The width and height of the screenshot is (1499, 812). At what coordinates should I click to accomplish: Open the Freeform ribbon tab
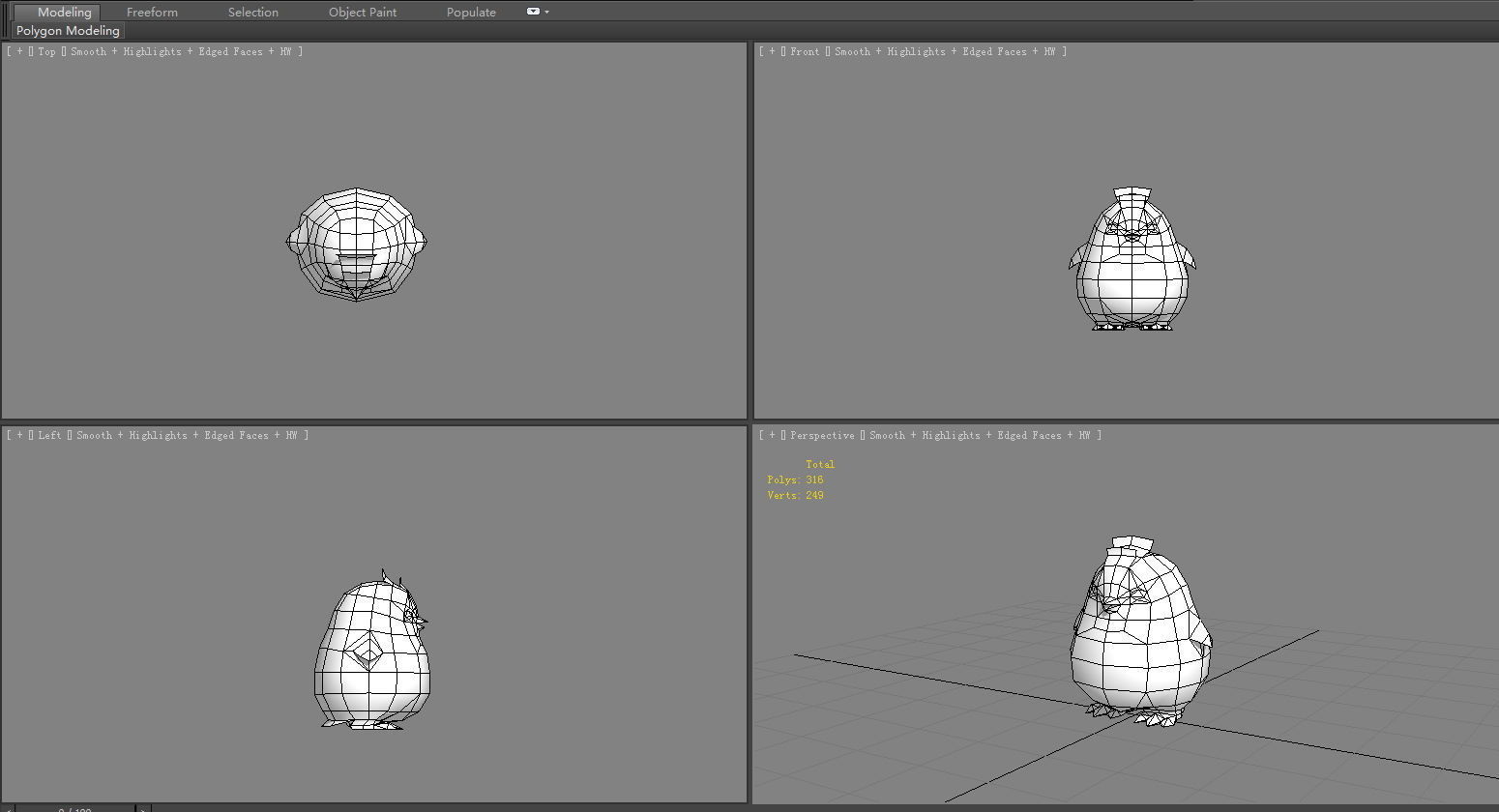coord(152,12)
